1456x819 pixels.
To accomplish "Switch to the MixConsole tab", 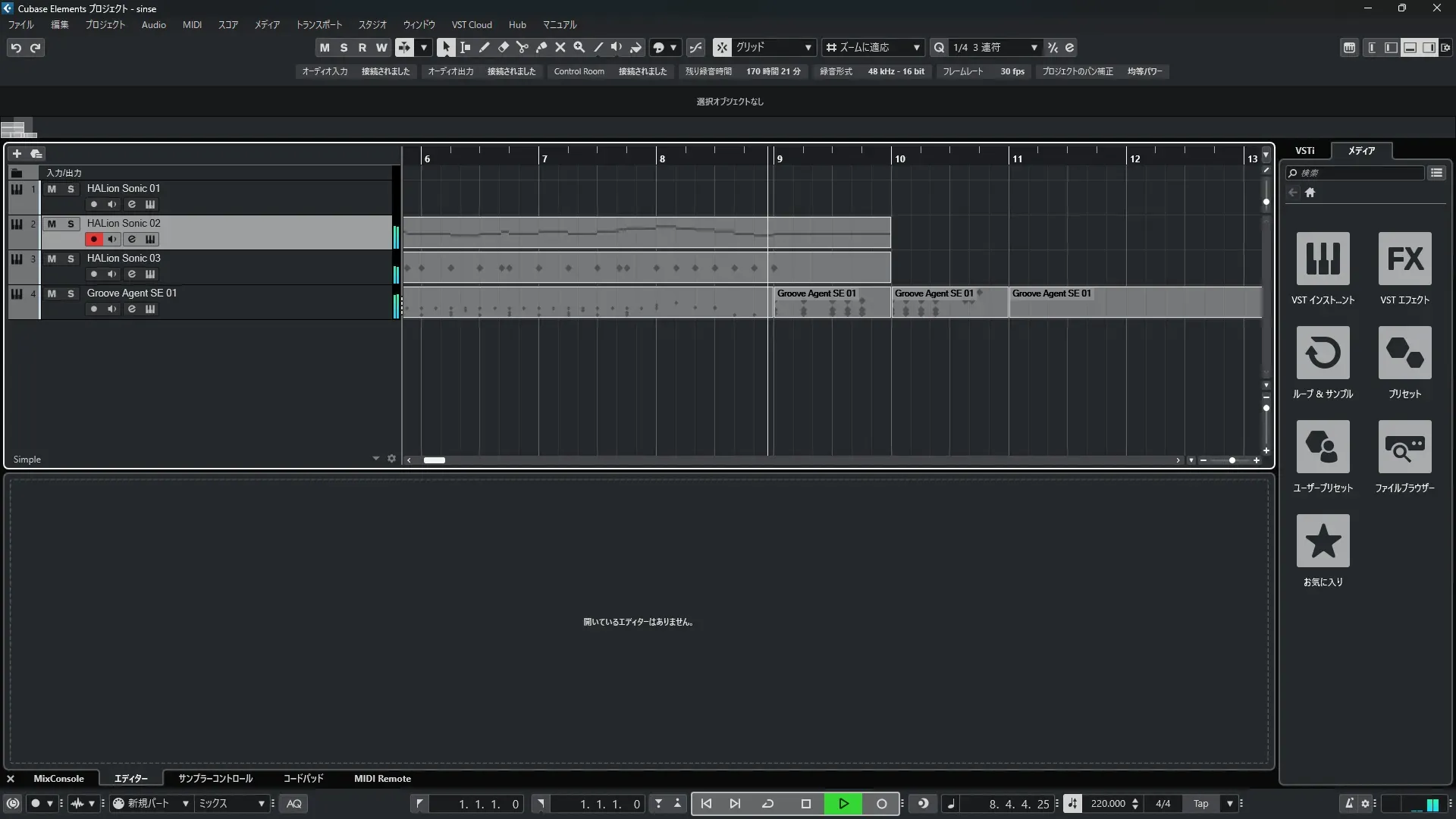I will pos(58,779).
